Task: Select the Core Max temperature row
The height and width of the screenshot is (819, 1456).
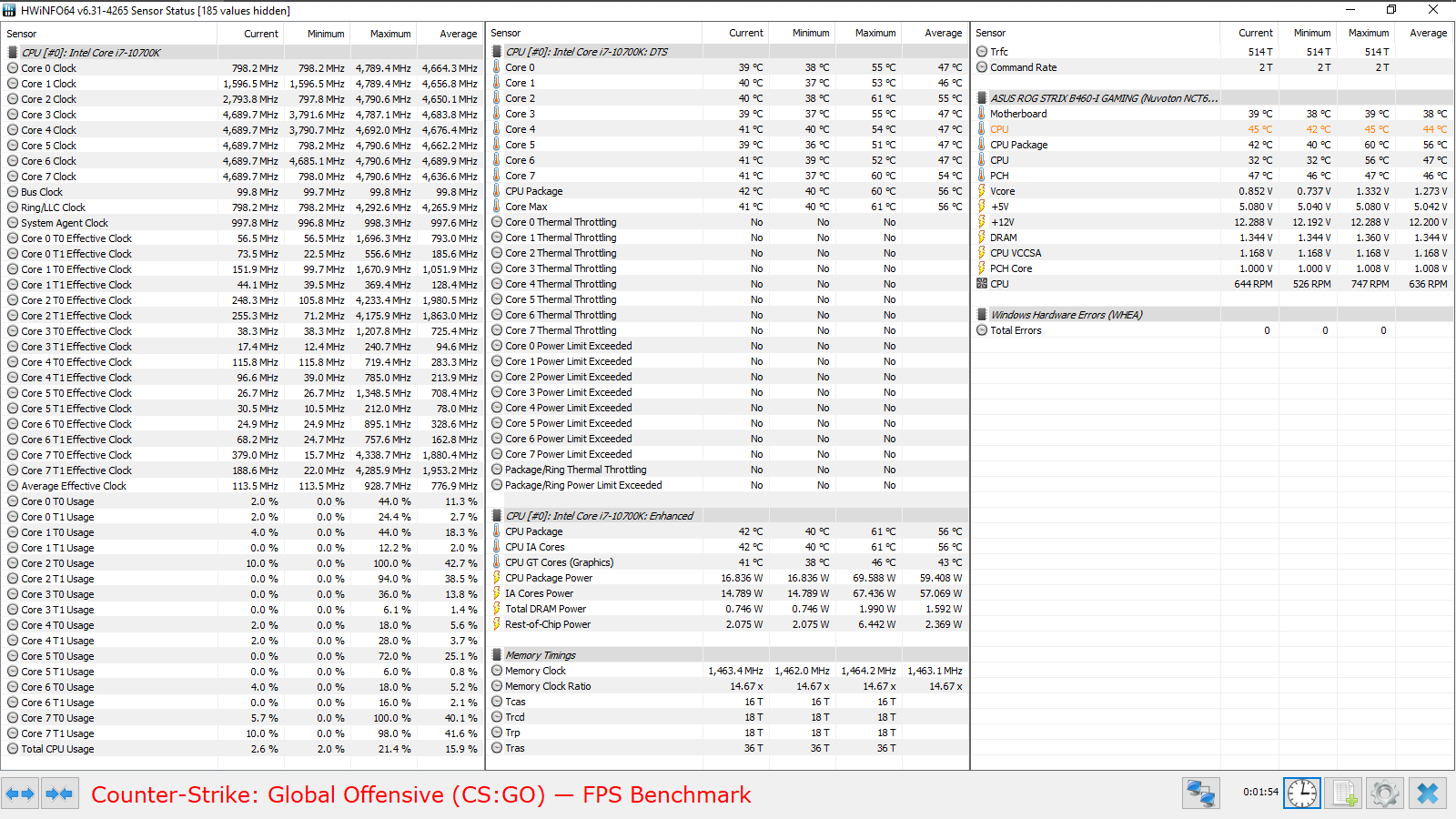Action: point(728,207)
